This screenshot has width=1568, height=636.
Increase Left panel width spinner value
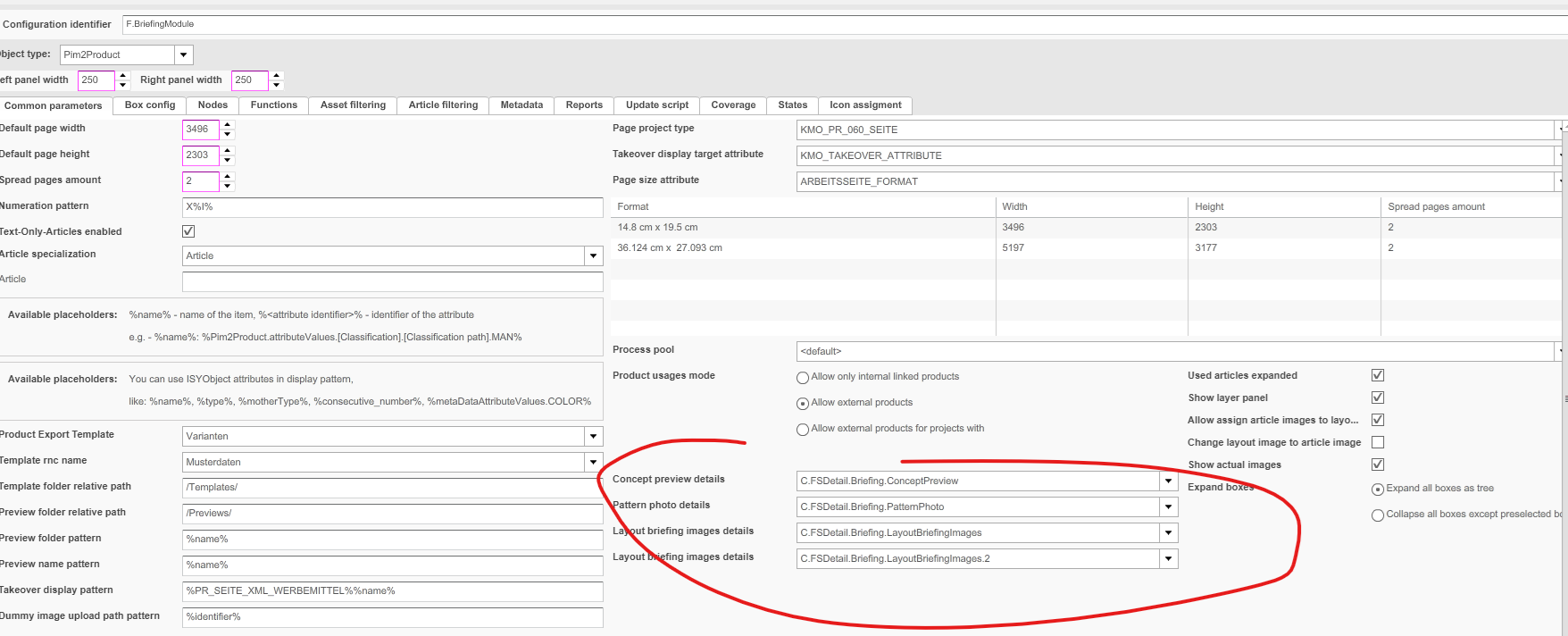click(123, 75)
